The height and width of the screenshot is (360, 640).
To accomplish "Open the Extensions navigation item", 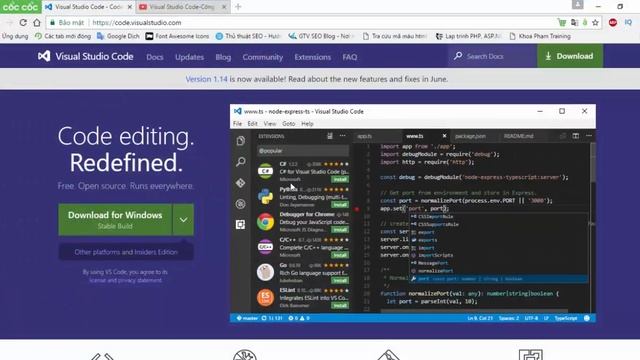I will (313, 57).
